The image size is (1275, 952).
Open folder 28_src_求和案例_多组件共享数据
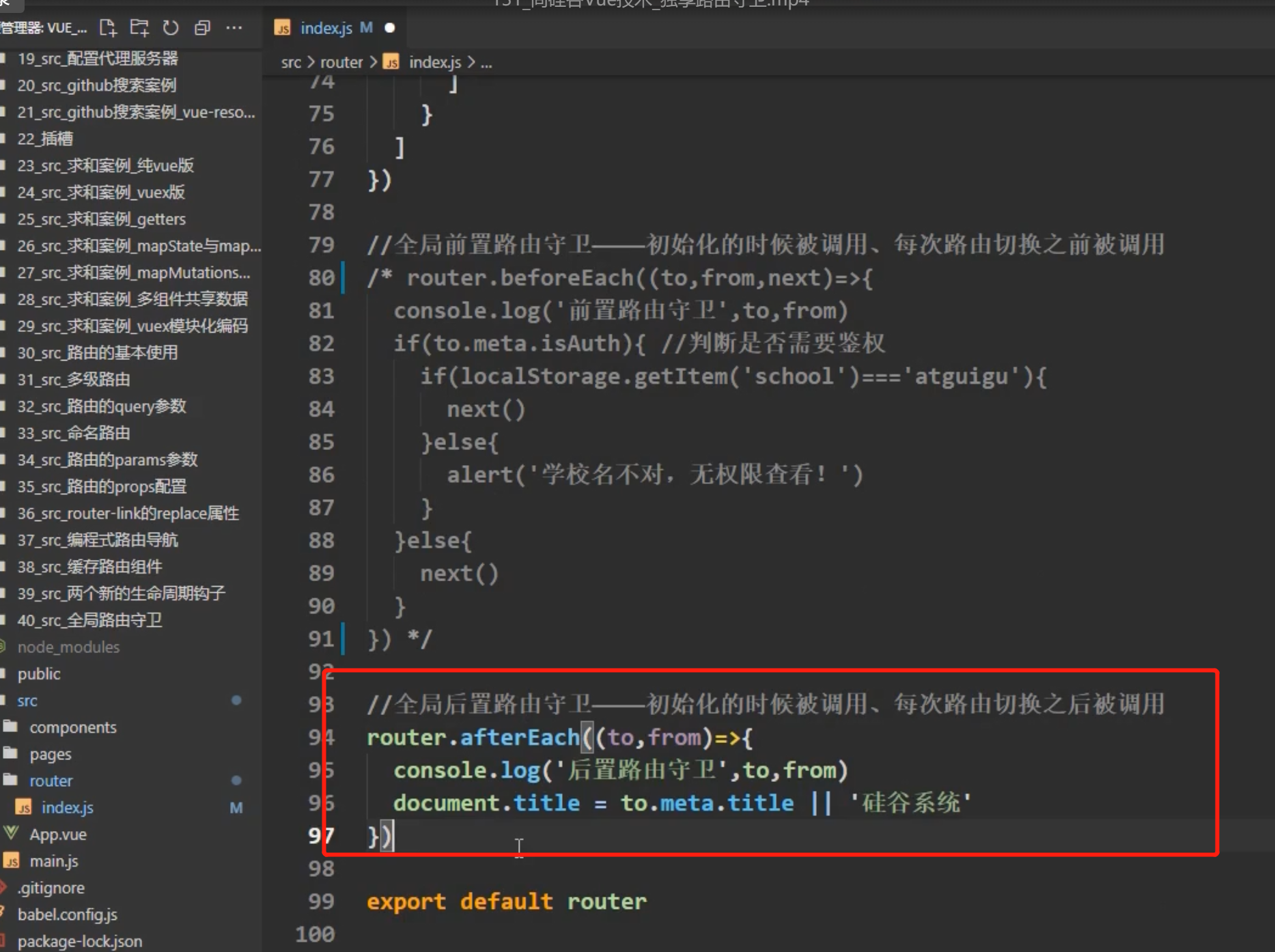[x=132, y=299]
